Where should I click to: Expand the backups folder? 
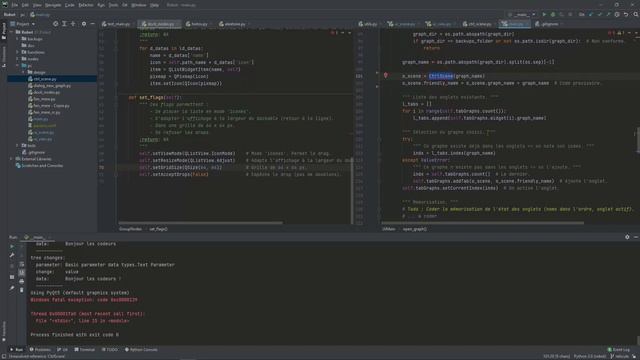18,39
